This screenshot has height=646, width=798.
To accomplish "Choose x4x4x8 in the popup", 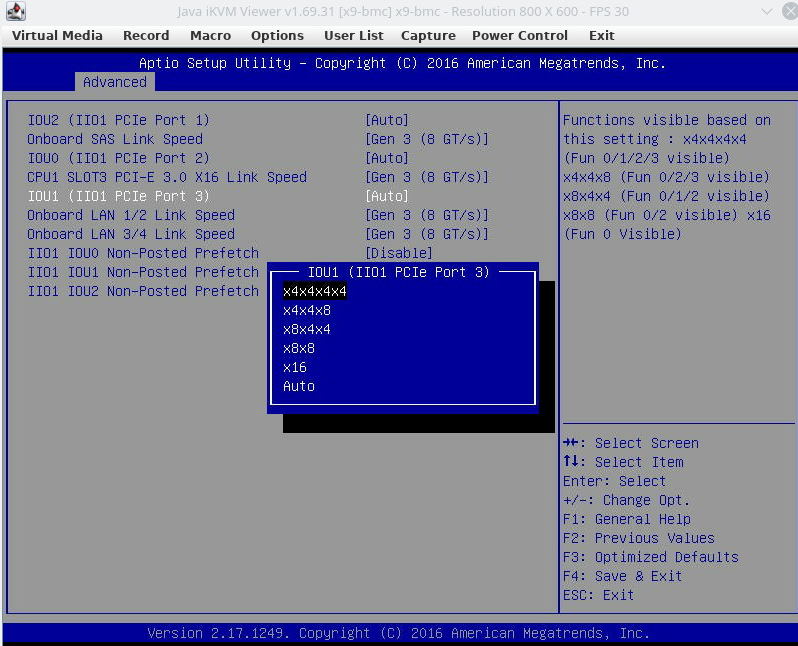I will click(307, 311).
